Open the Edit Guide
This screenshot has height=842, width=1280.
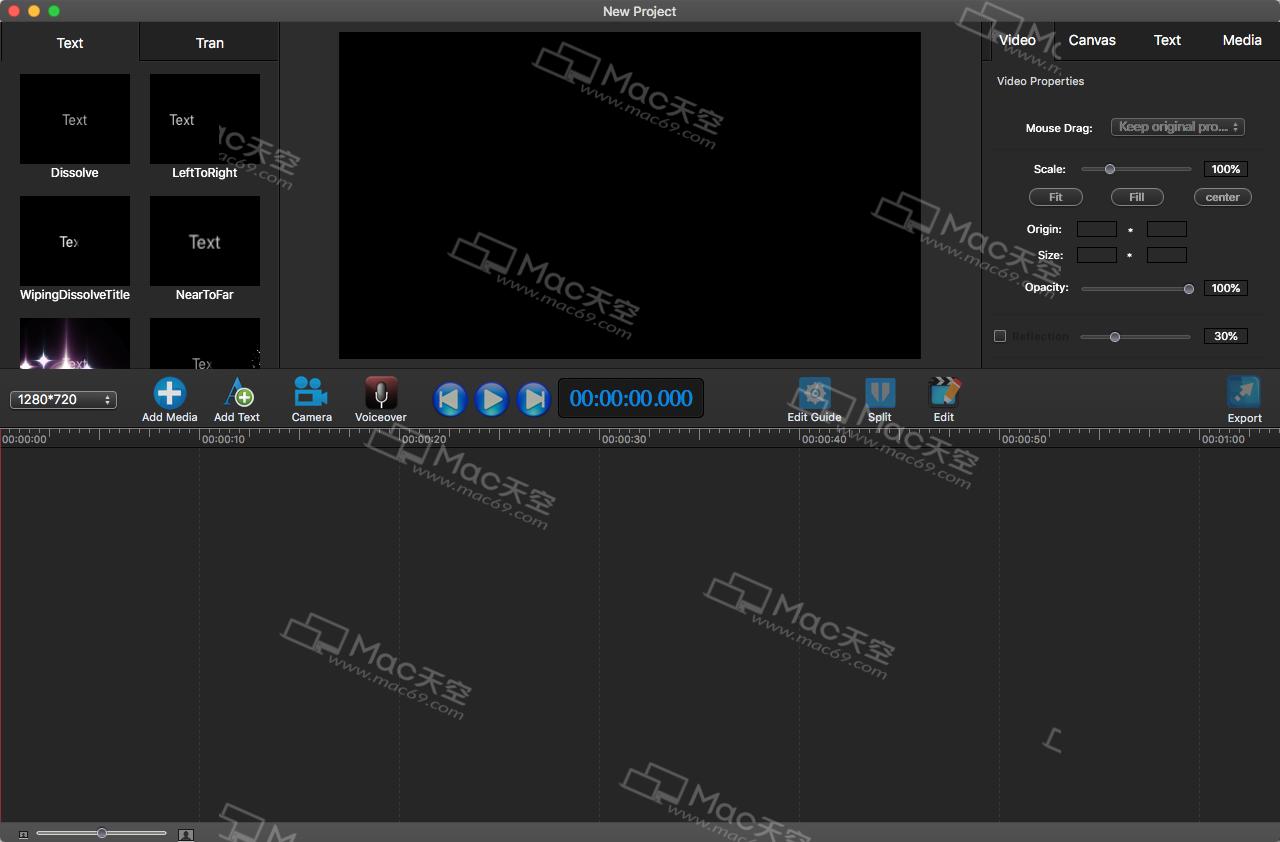tap(813, 392)
